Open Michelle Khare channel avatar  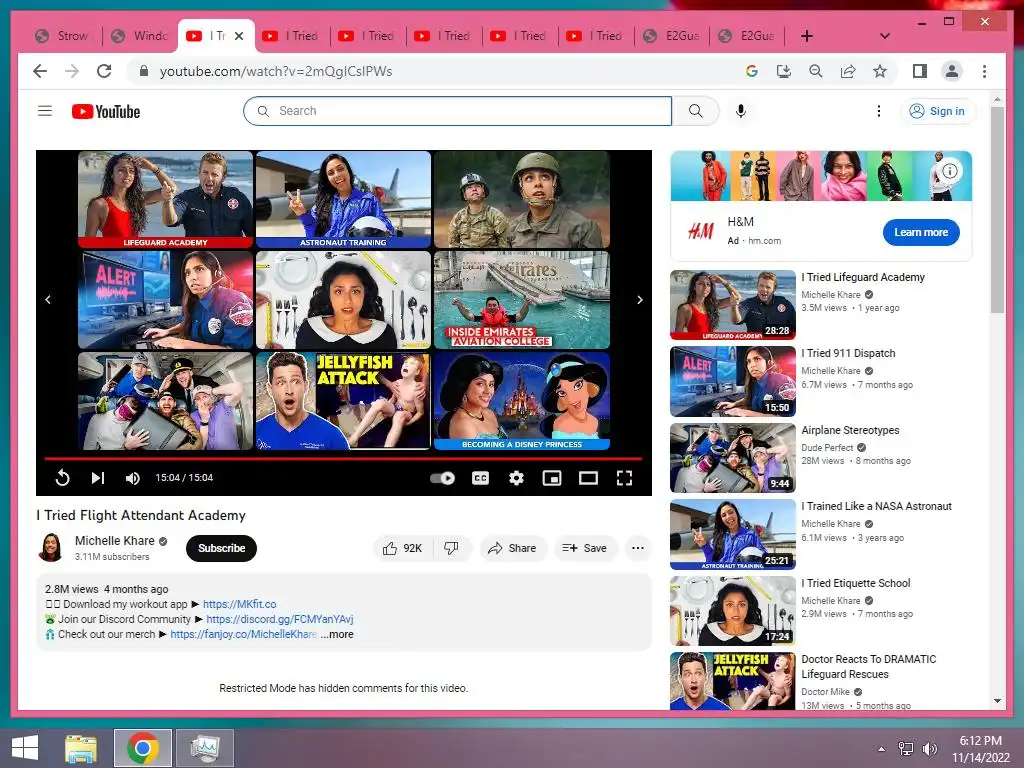(x=51, y=547)
